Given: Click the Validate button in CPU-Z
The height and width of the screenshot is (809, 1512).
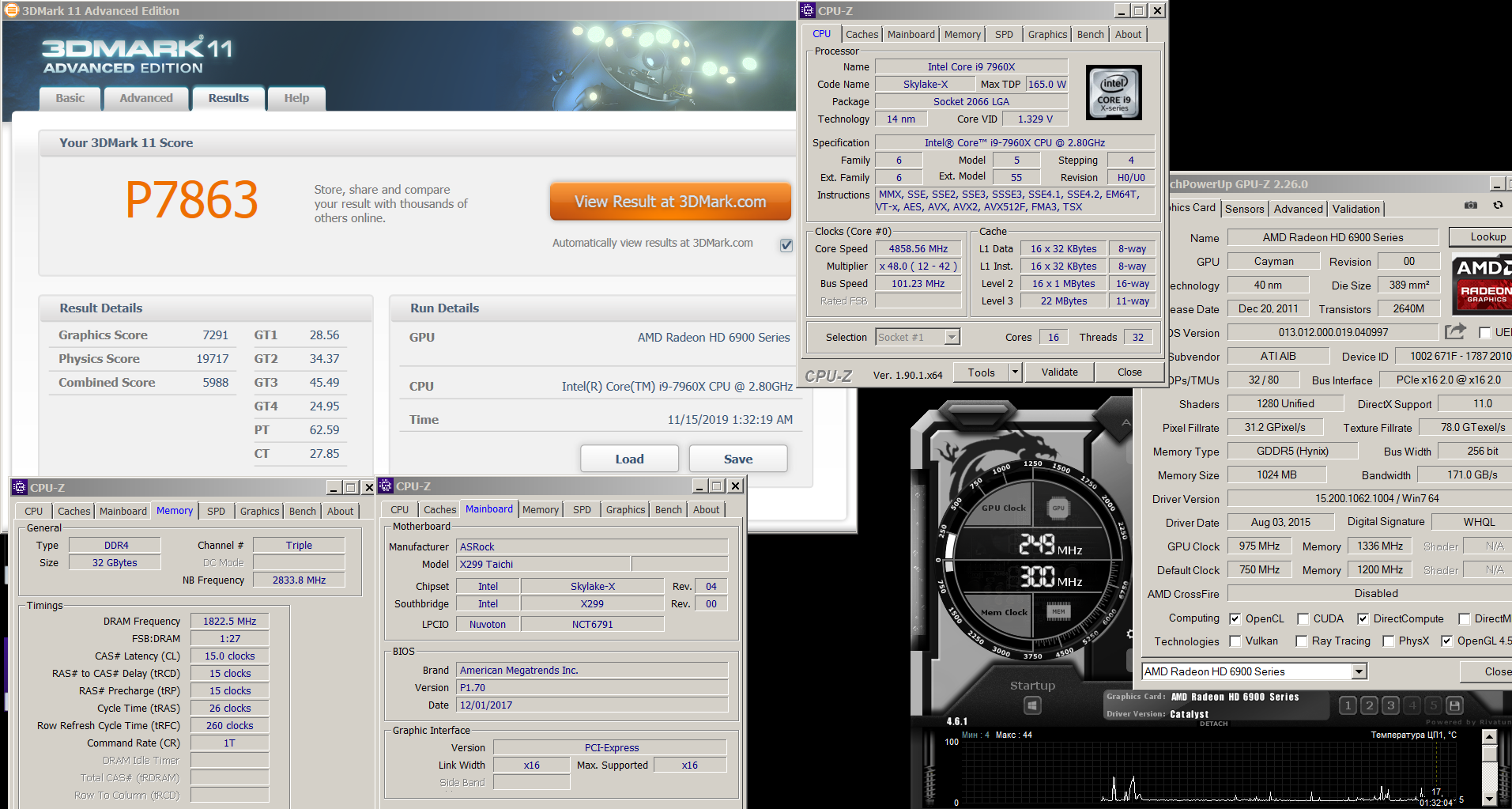Looking at the screenshot, I should click(1059, 372).
